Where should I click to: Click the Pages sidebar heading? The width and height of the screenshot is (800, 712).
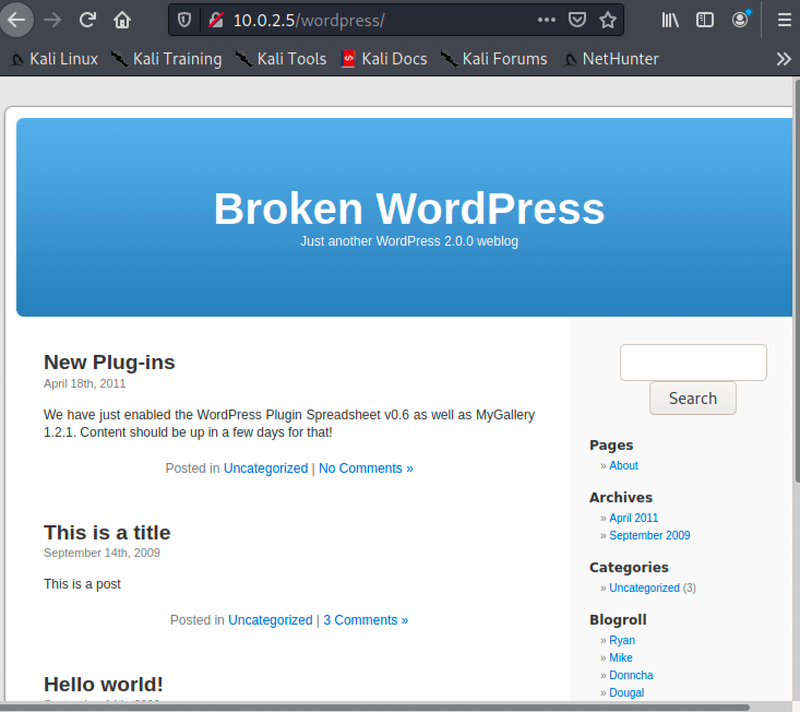[x=611, y=445]
